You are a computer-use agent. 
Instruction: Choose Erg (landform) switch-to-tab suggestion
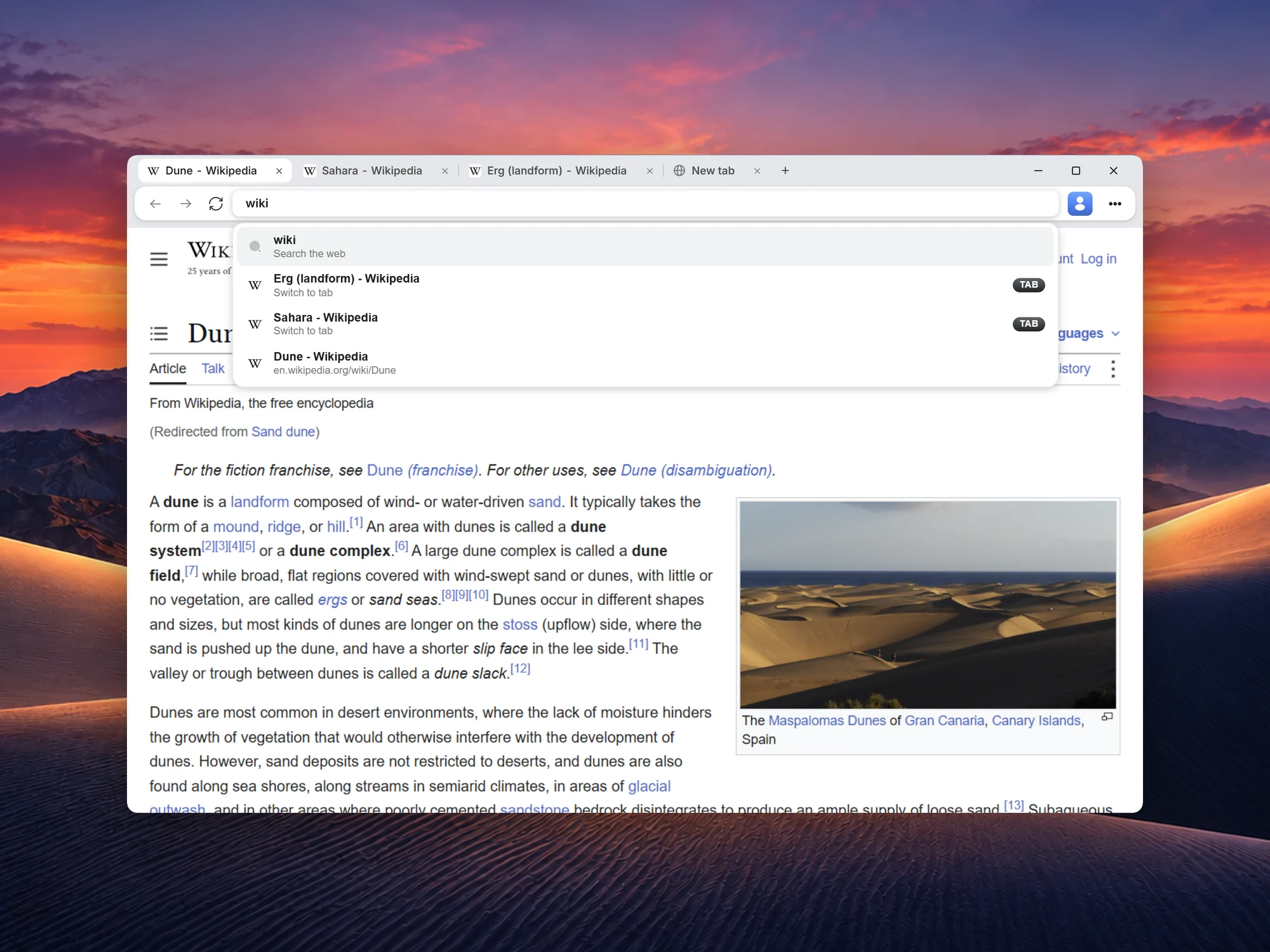[x=645, y=285]
